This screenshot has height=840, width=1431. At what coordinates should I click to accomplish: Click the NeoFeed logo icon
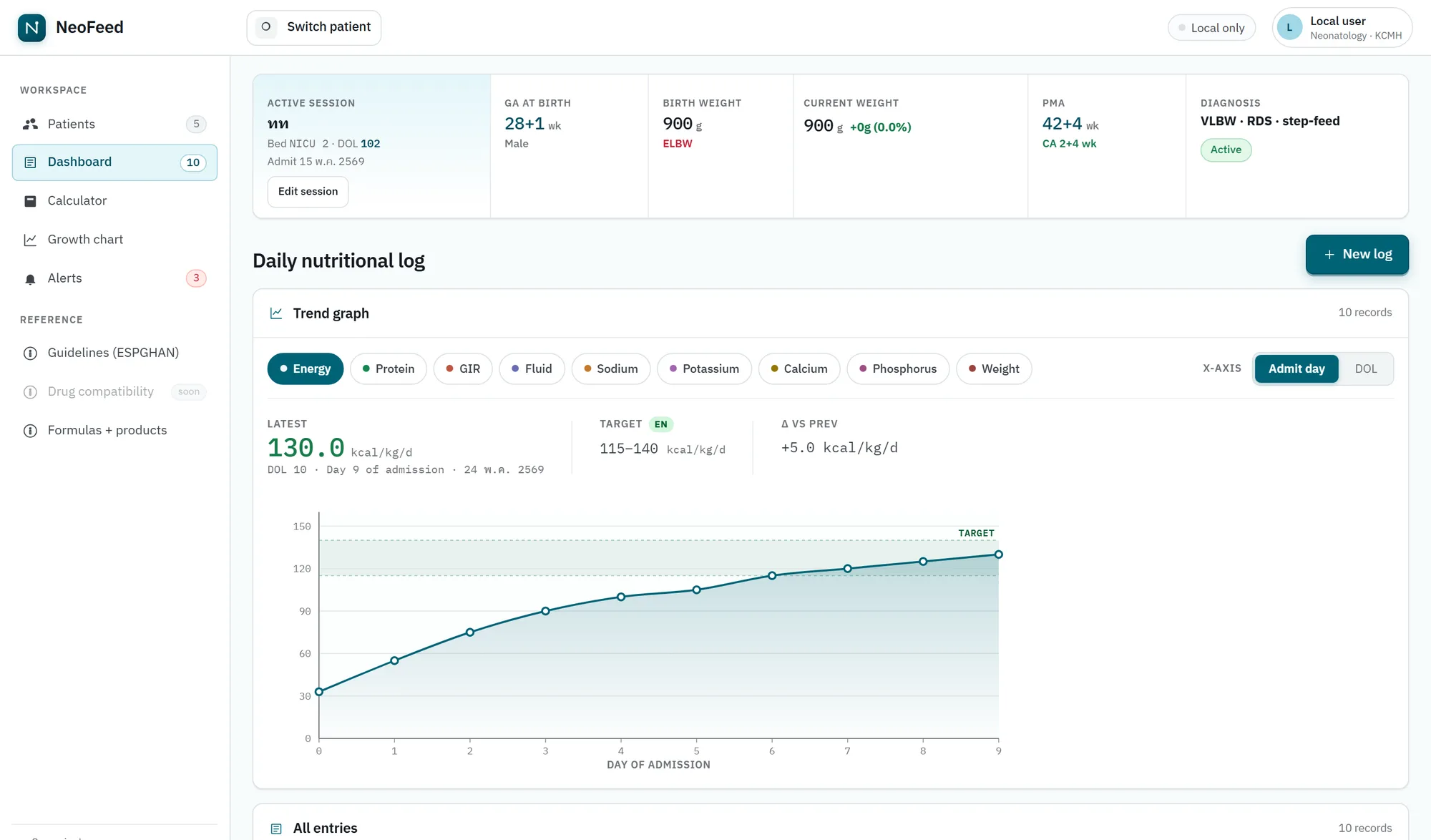pyautogui.click(x=31, y=27)
